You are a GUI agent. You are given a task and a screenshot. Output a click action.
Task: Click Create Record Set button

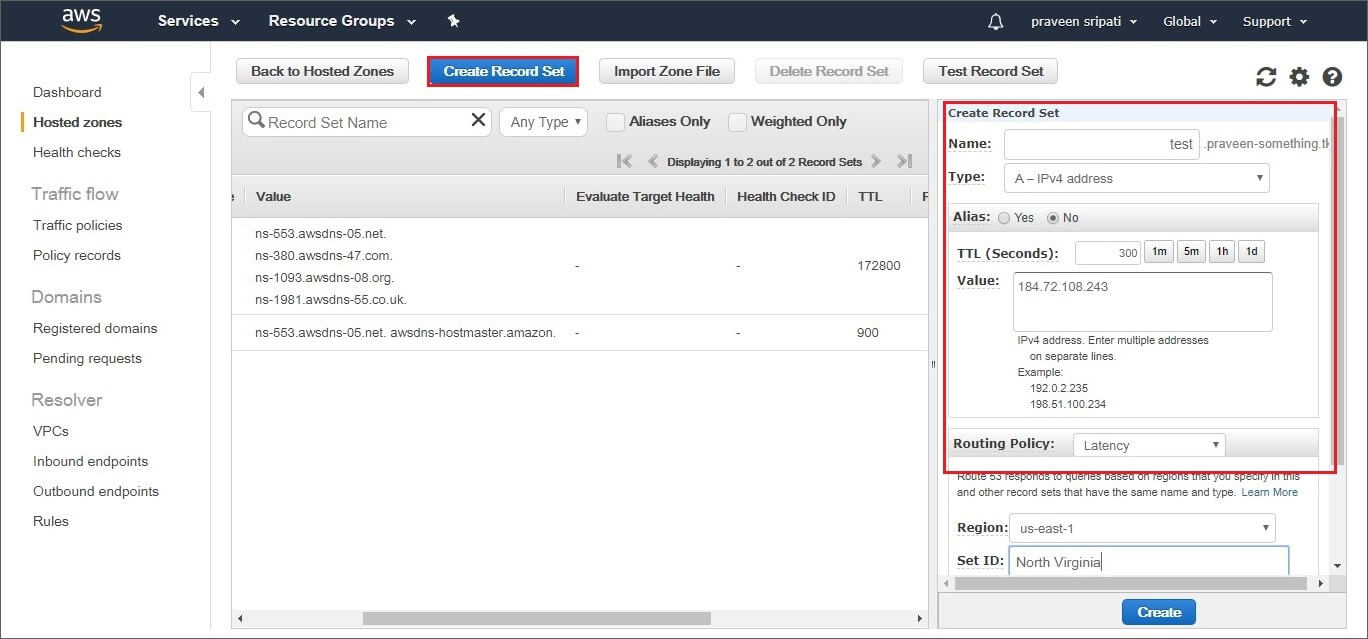point(504,71)
